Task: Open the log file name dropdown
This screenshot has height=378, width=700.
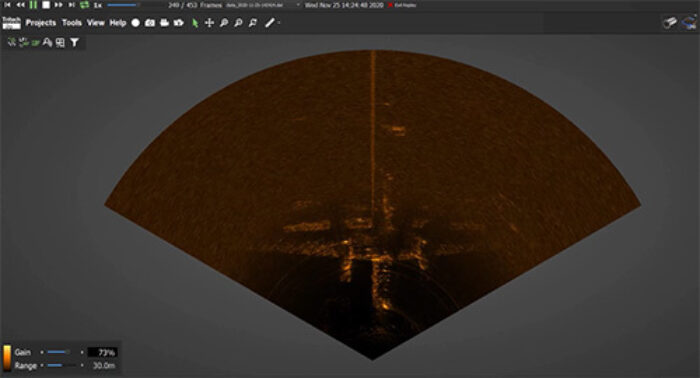Action: (298, 5)
